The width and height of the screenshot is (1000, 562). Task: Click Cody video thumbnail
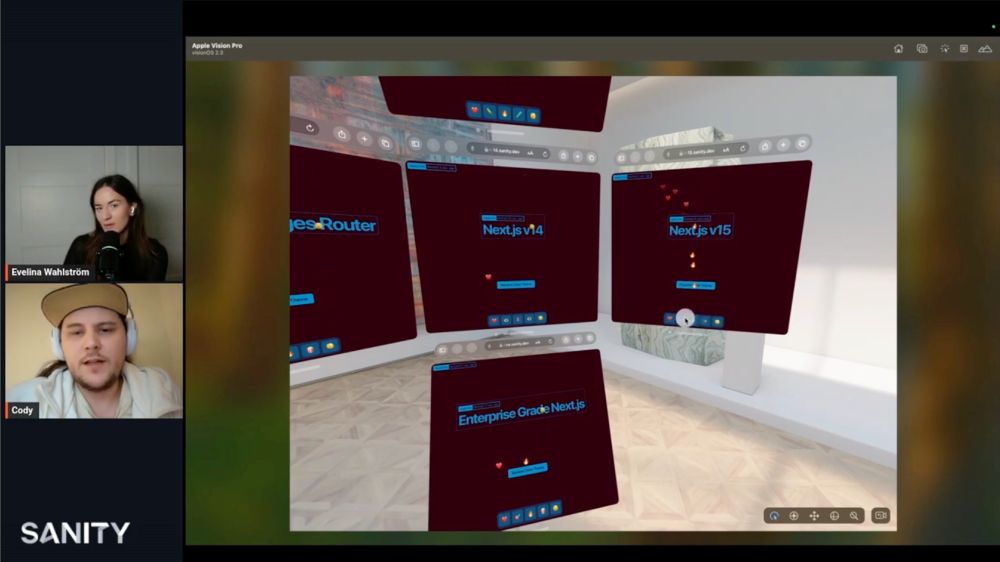pyautogui.click(x=94, y=351)
